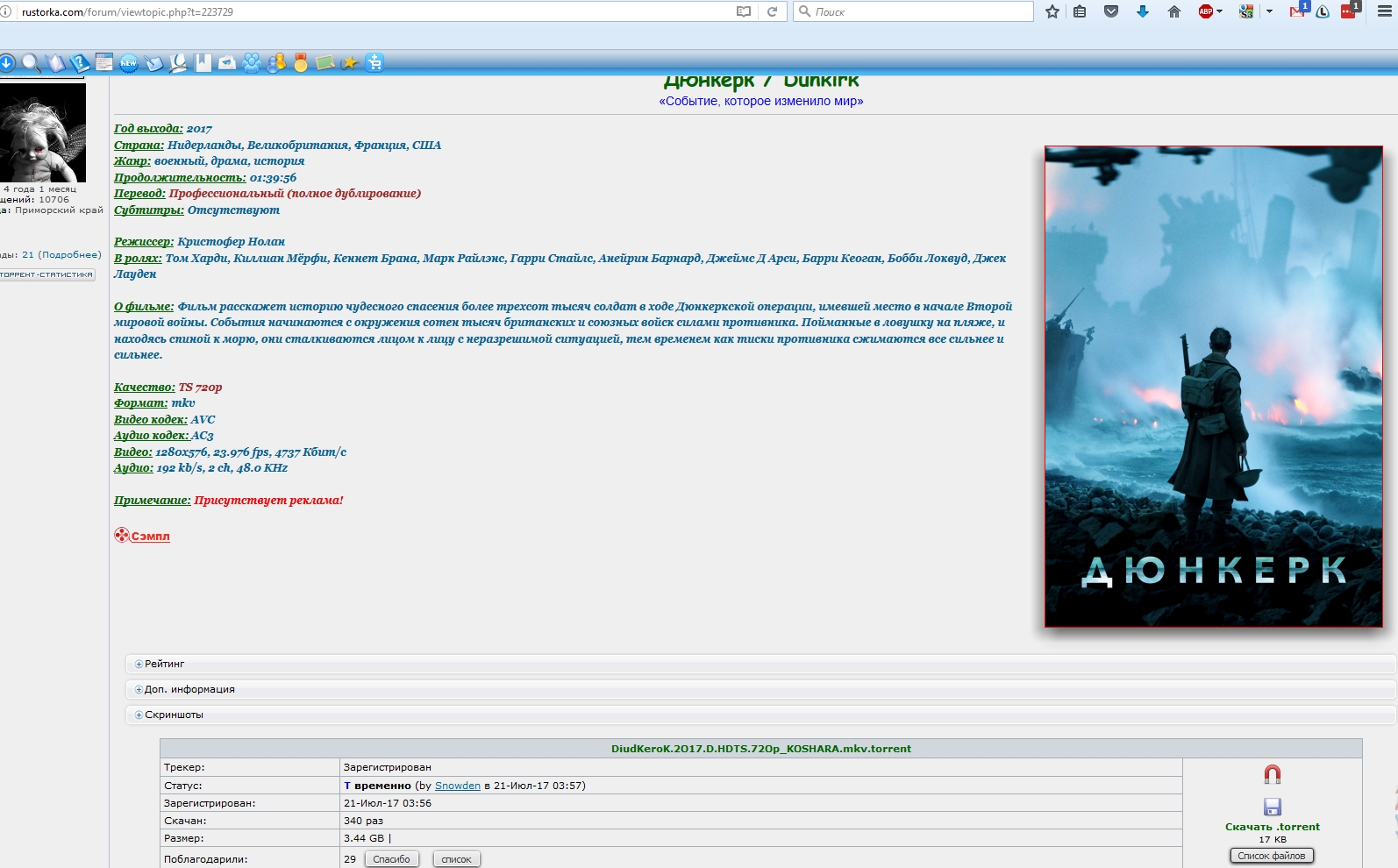Click the tagline «Событие, которое изменило мир»
Image resolution: width=1398 pixels, height=868 pixels.
(761, 102)
